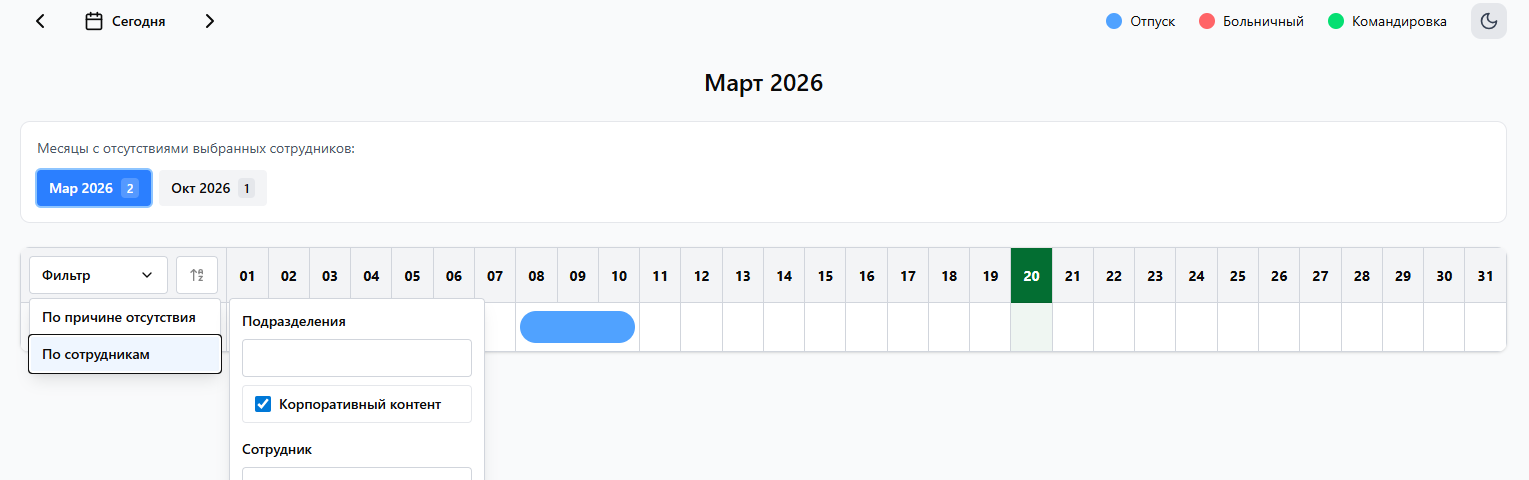Click the red Больничный legend dot
This screenshot has height=480, width=1529.
click(1207, 21)
